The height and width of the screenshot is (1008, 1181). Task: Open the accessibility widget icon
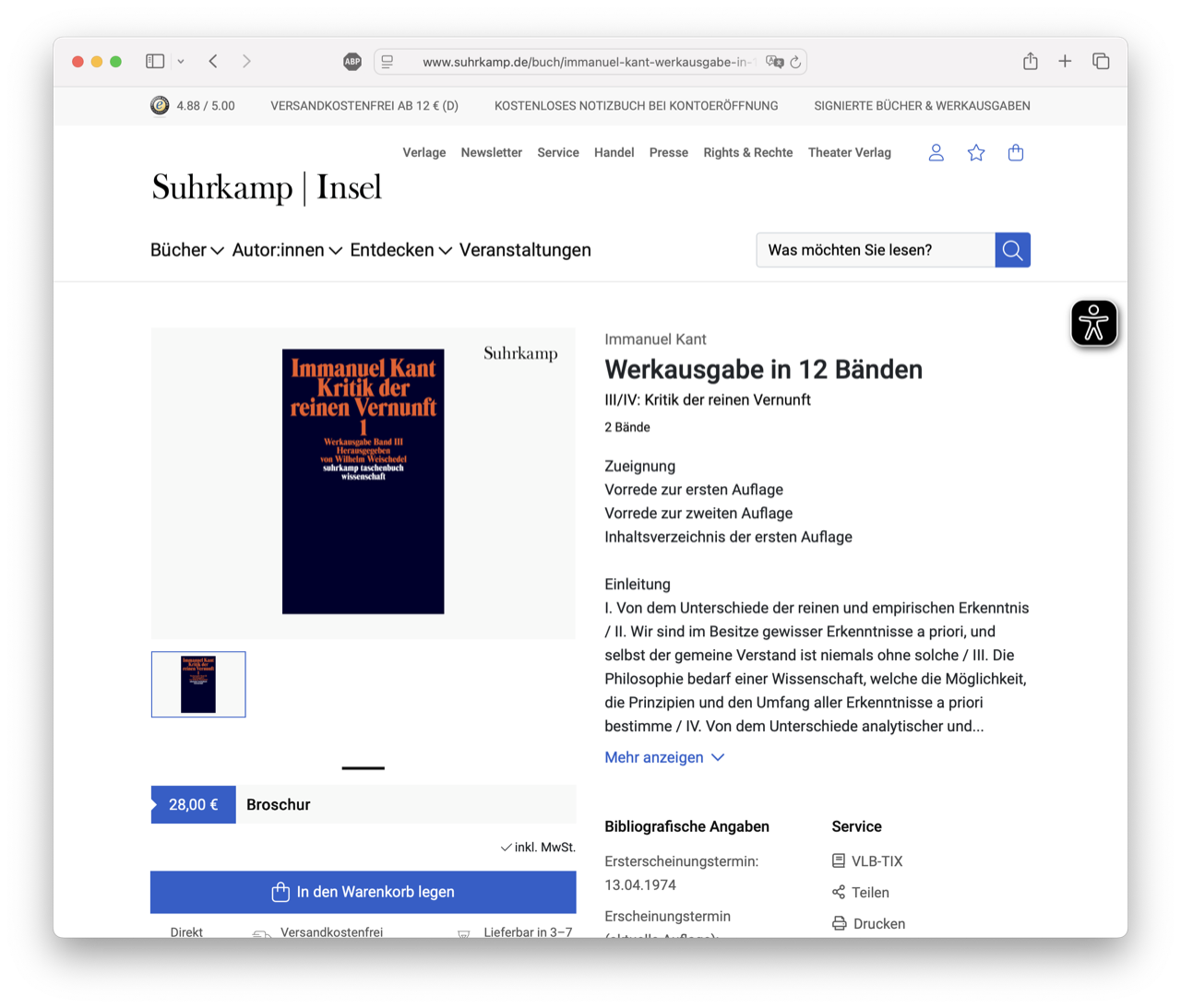[x=1094, y=324]
